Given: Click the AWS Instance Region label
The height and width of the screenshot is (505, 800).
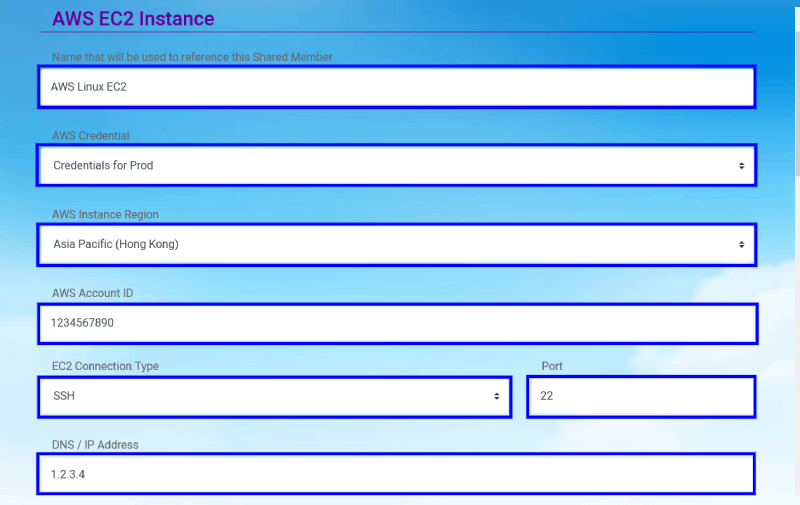Looking at the screenshot, I should (105, 214).
